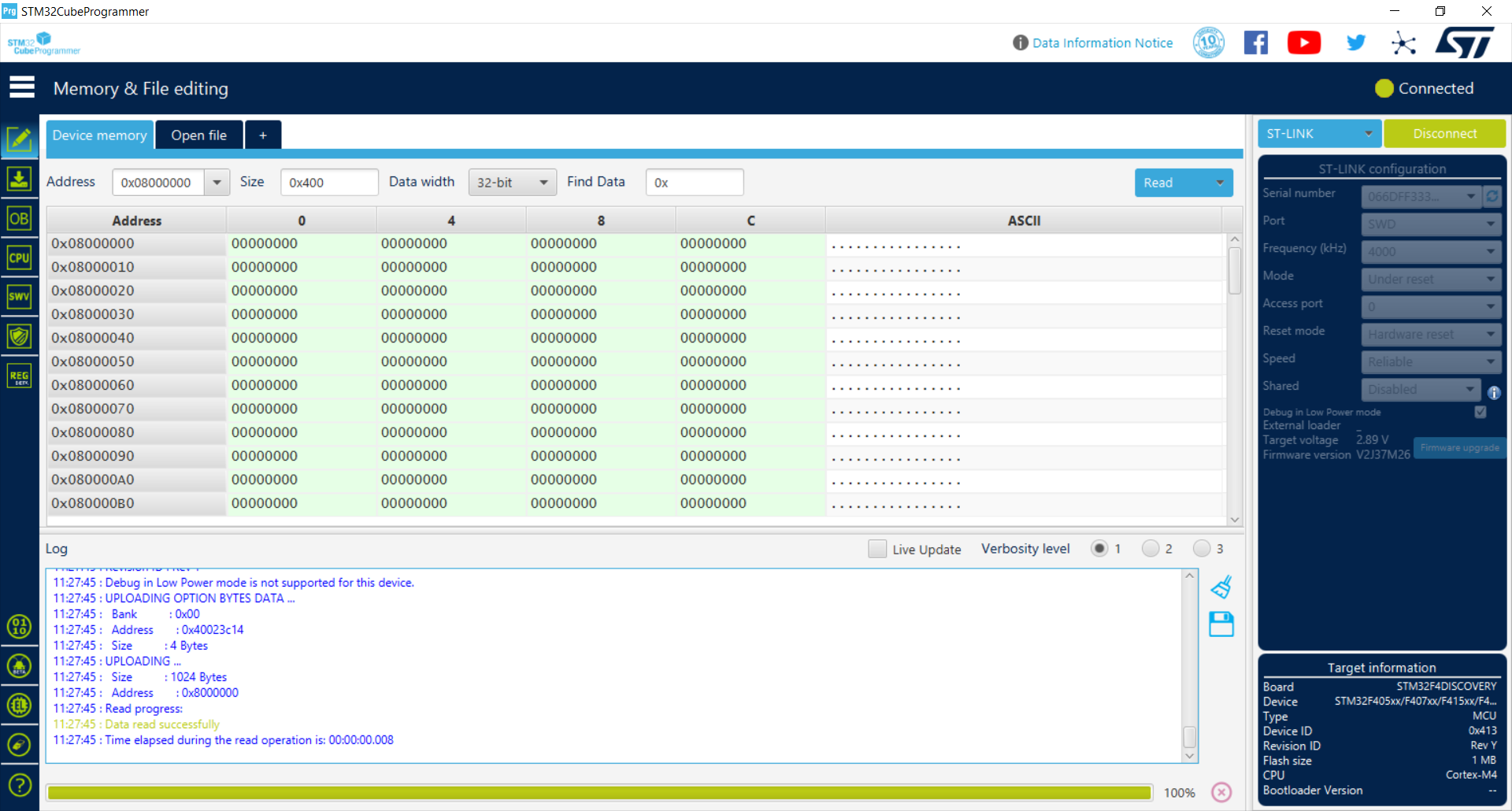Image resolution: width=1512 pixels, height=811 pixels.
Task: Open the Read button dropdown arrow
Action: point(1220,183)
